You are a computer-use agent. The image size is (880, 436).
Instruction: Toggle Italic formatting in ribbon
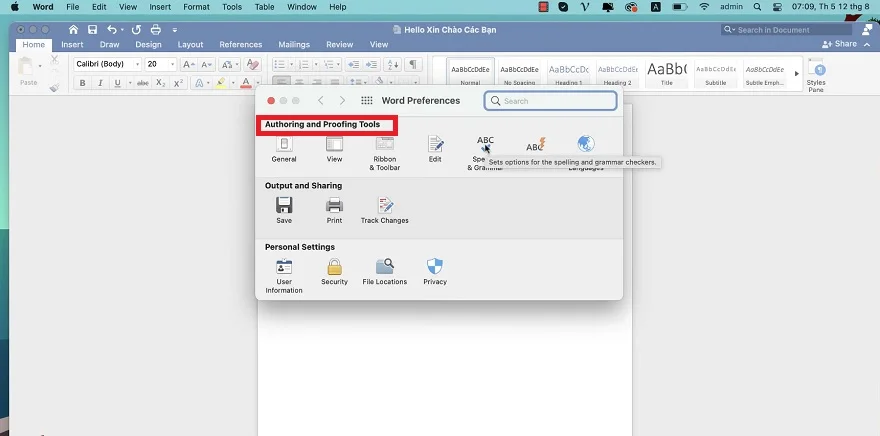coord(100,83)
